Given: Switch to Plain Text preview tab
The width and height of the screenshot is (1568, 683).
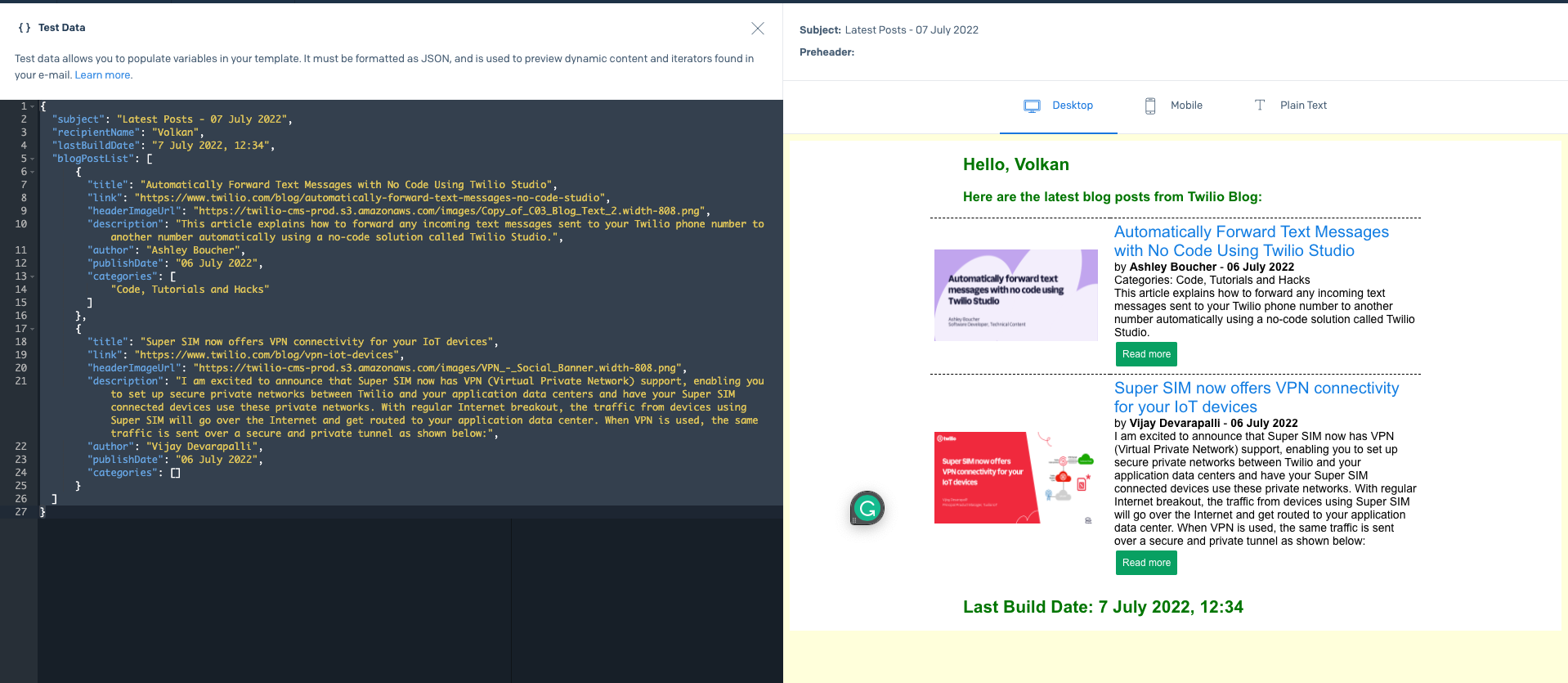Looking at the screenshot, I should point(1290,106).
